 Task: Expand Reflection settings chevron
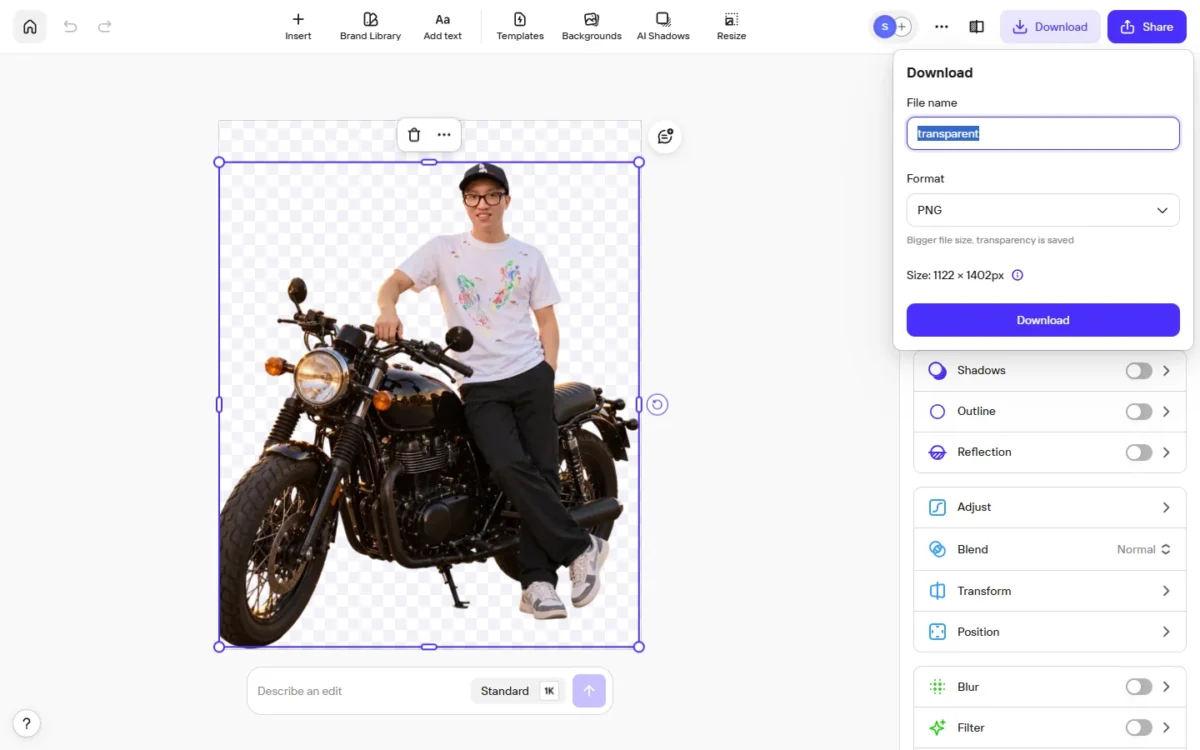point(1166,453)
